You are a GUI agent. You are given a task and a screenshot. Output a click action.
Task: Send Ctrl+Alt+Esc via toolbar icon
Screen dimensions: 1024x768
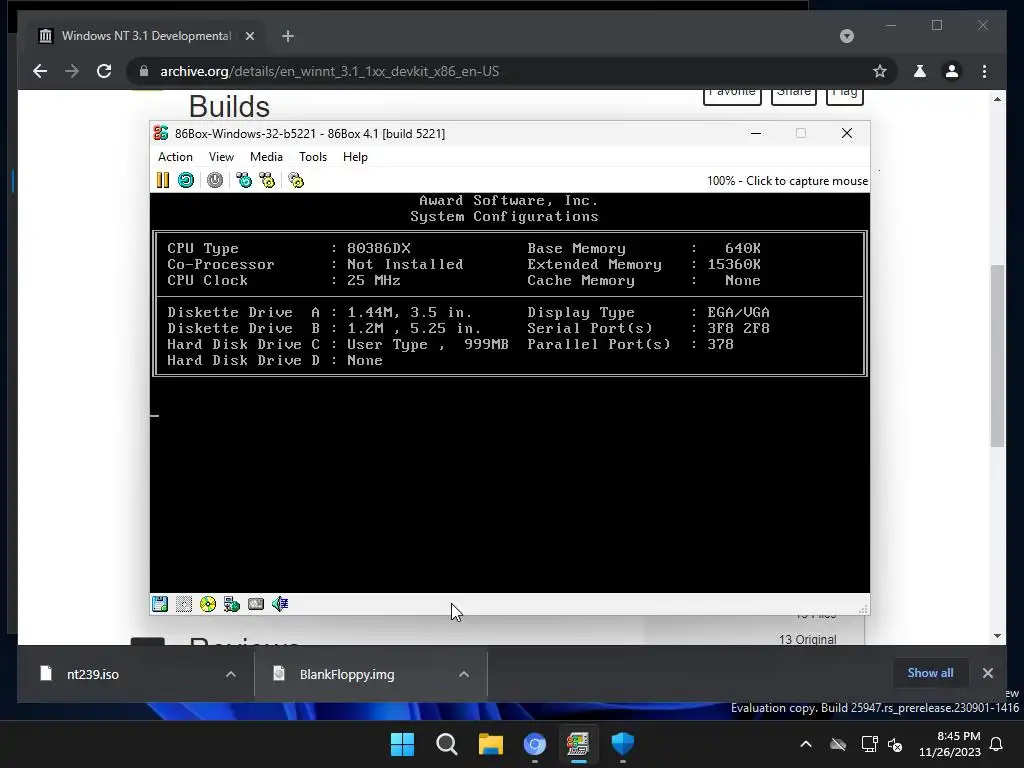[x=267, y=180]
